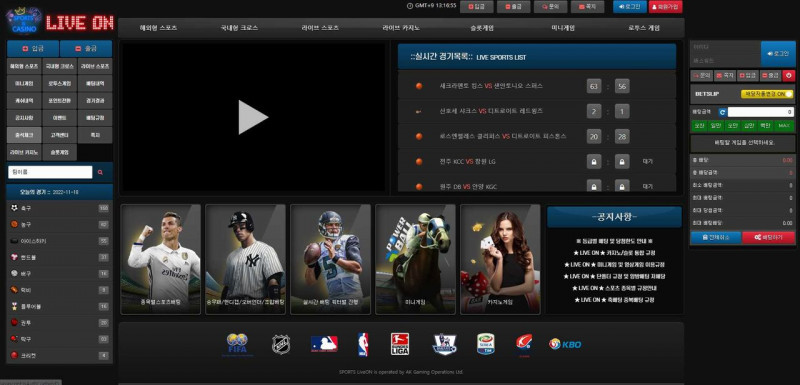Click the team name search magnifier icon
This screenshot has width=800, height=385.
point(101,172)
